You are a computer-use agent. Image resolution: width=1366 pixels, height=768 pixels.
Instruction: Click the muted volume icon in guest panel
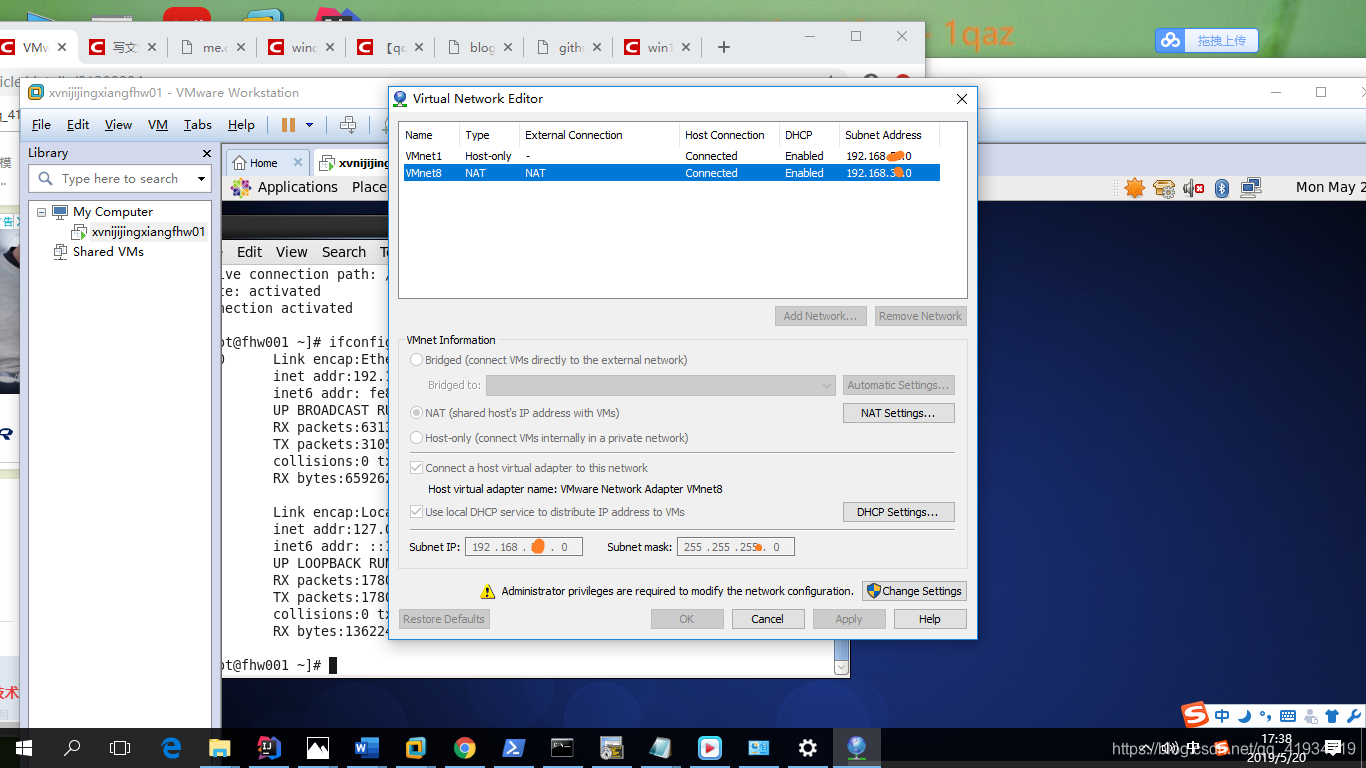pos(1193,188)
